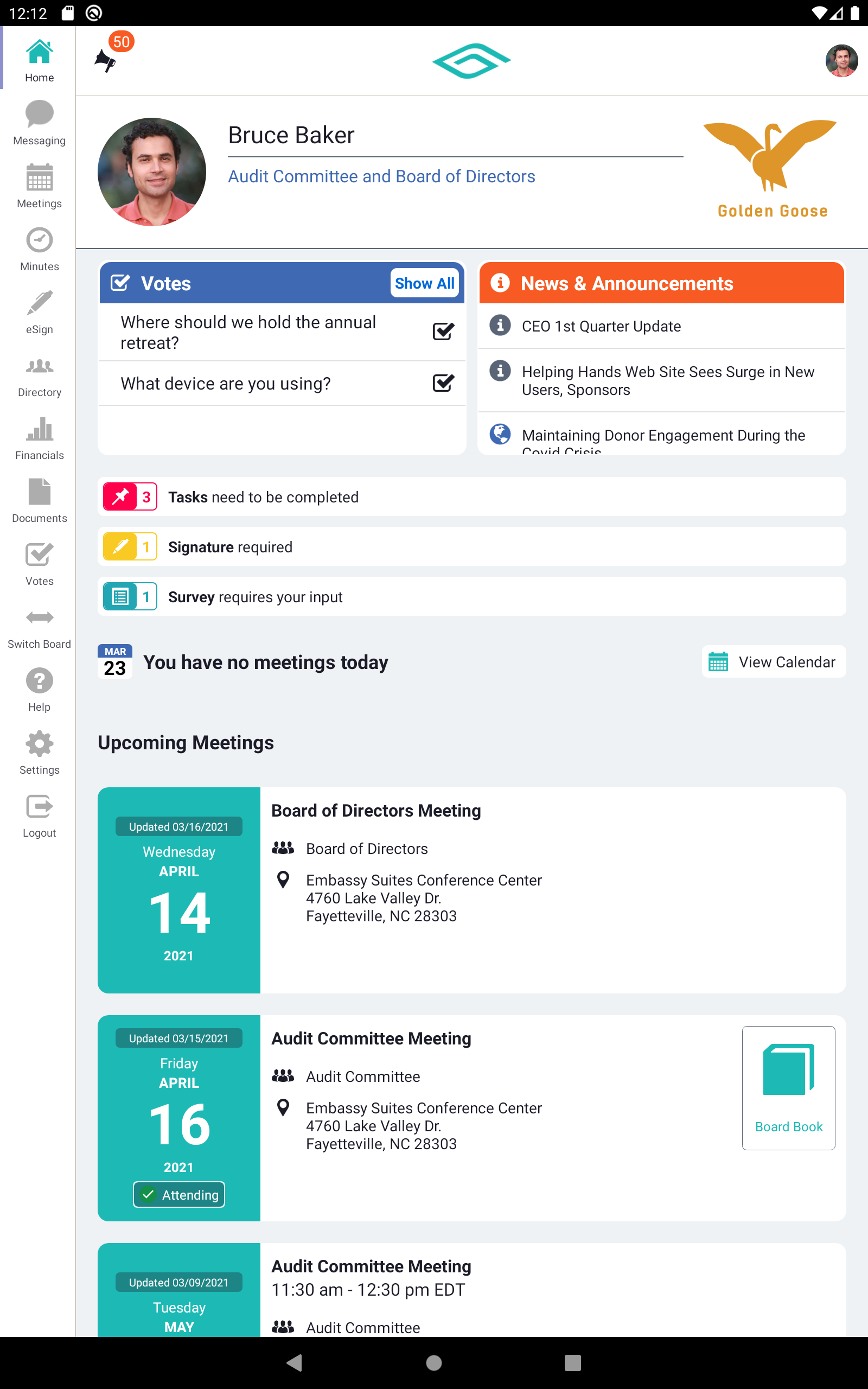Toggle the Attending status for April 16
Image resolution: width=868 pixels, height=1389 pixels.
178,1194
